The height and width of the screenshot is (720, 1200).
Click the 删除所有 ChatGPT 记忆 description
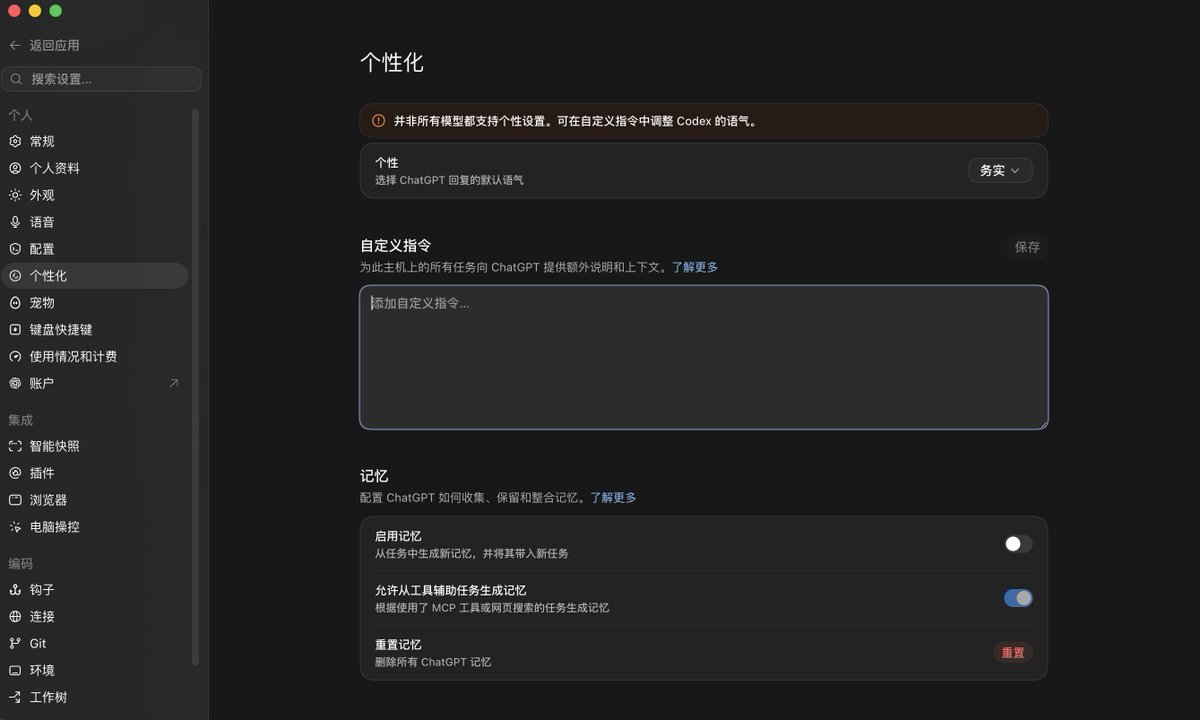click(433, 662)
